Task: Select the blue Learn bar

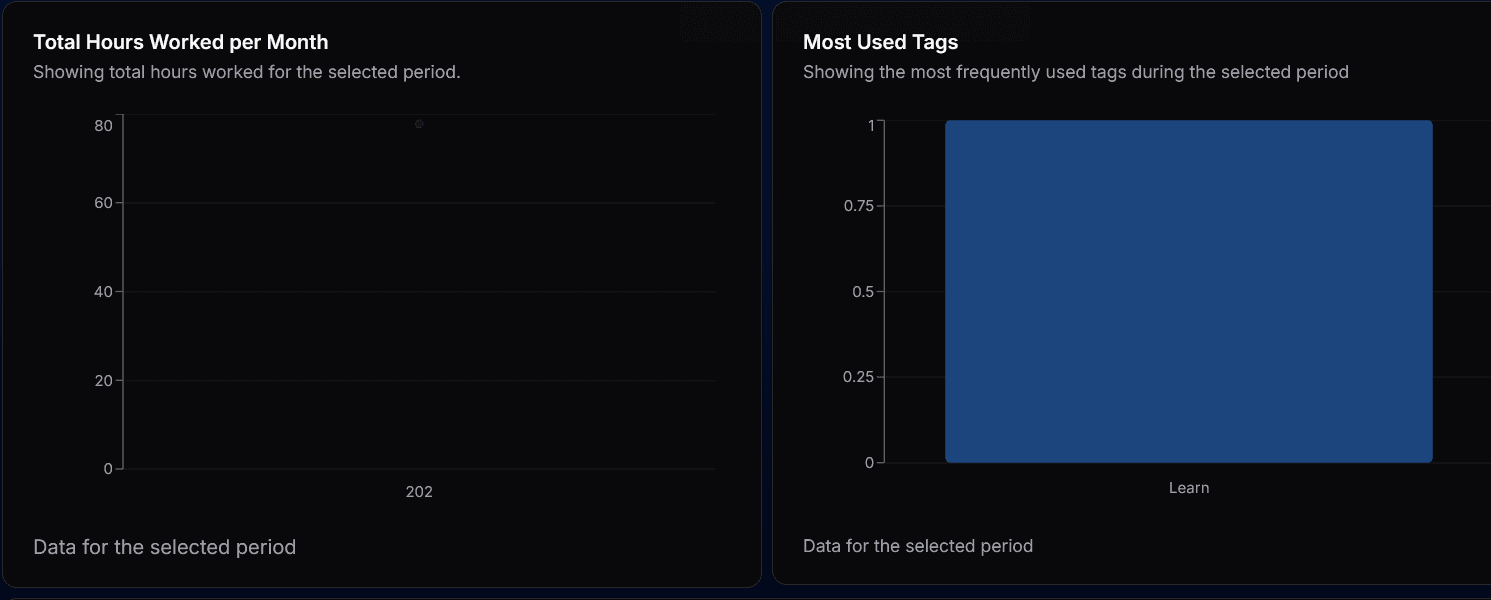Action: 1189,291
